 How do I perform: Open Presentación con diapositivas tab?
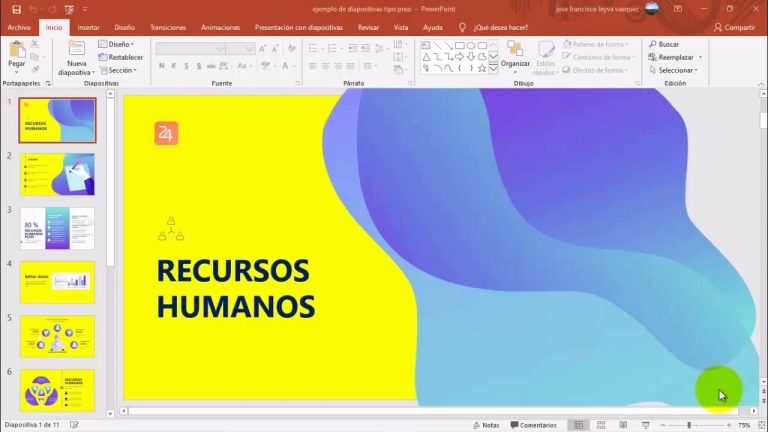tap(299, 27)
